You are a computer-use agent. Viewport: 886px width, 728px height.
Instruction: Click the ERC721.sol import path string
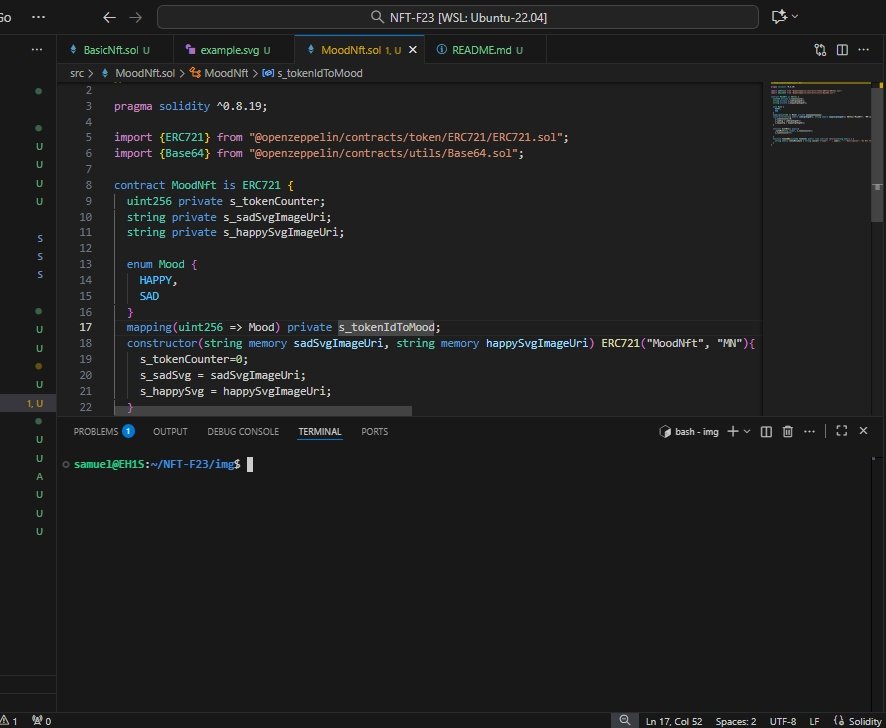(x=406, y=137)
